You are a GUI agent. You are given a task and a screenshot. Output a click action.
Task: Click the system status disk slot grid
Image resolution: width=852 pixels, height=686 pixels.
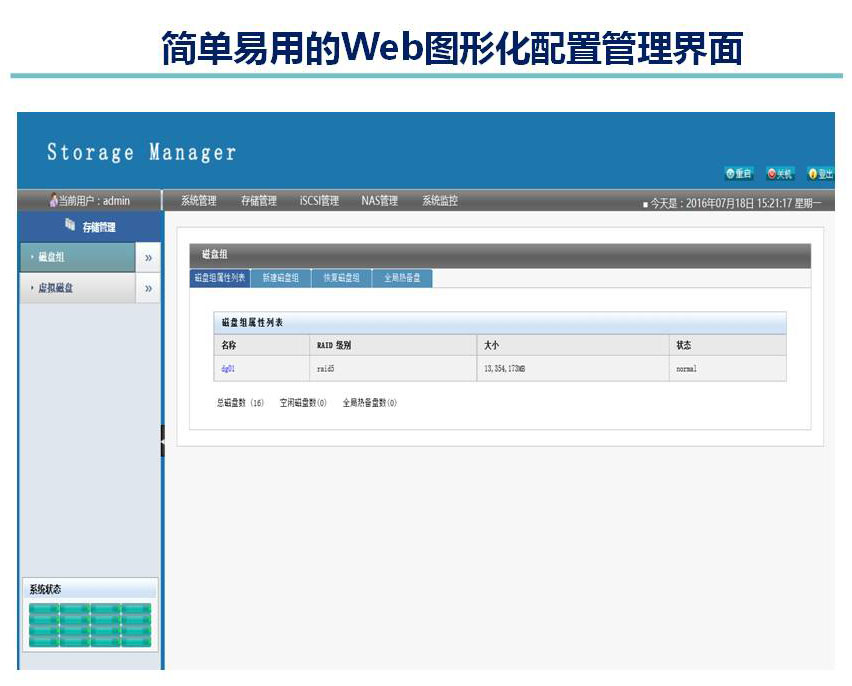click(x=90, y=624)
